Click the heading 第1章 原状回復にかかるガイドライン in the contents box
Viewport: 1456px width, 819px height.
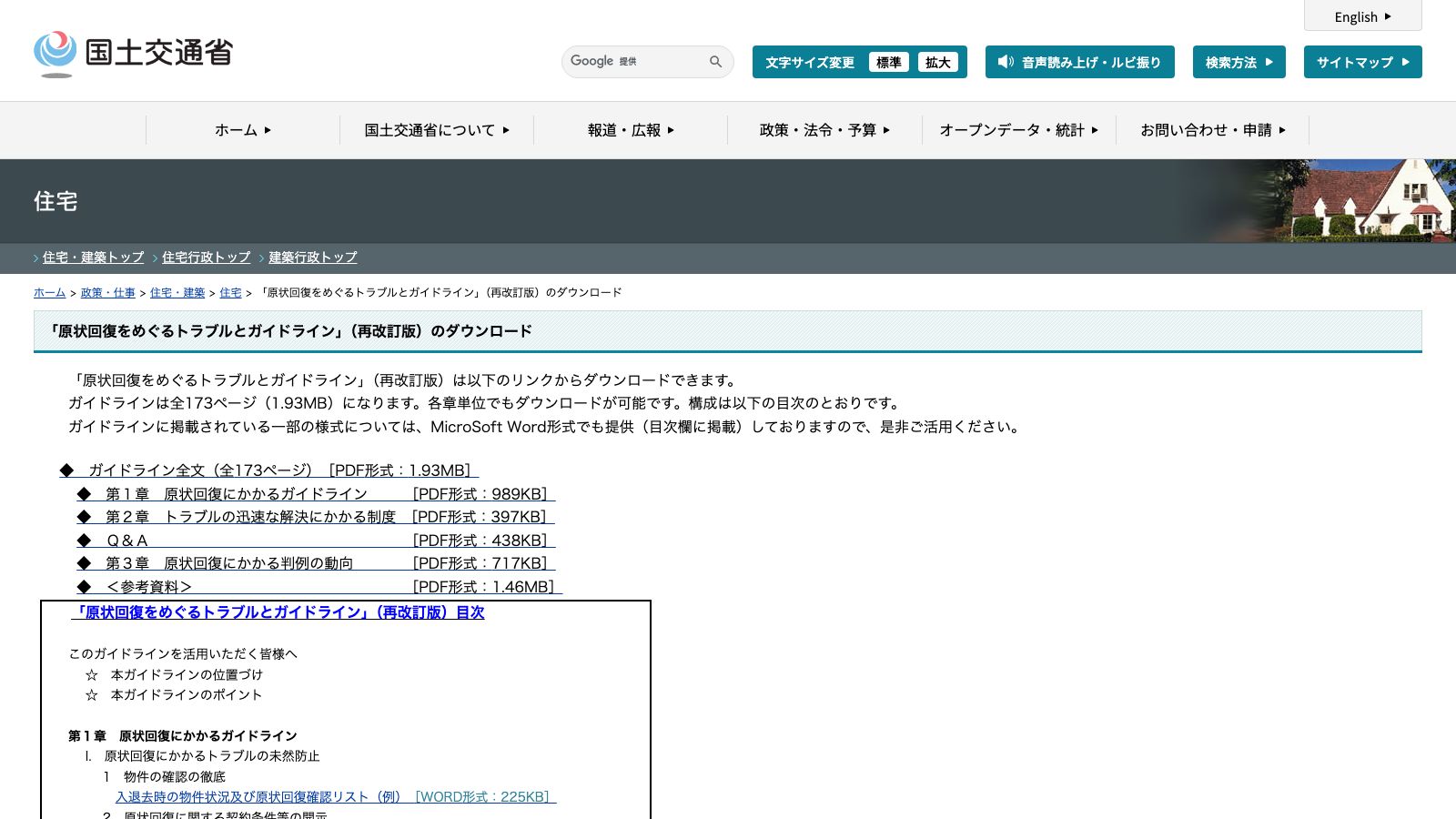click(x=183, y=735)
